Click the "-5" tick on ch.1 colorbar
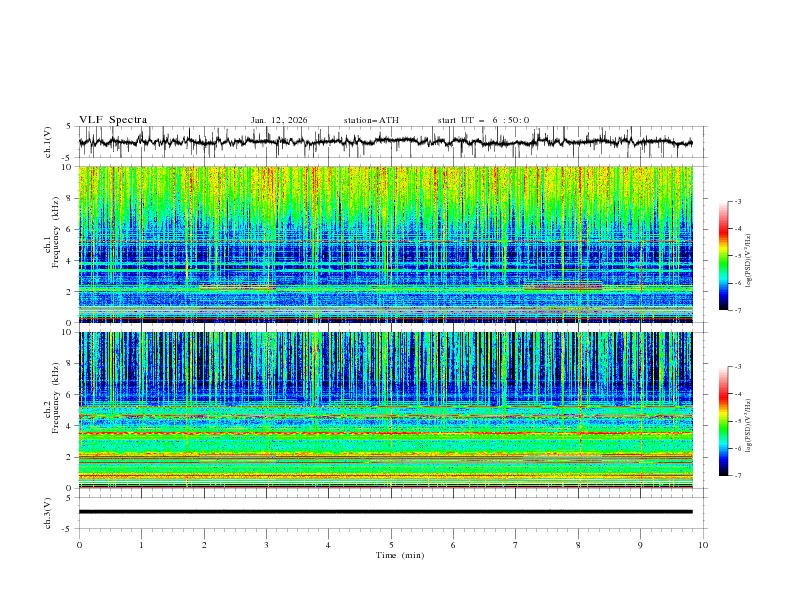Viewport: 792px width, 612px height. point(738,256)
